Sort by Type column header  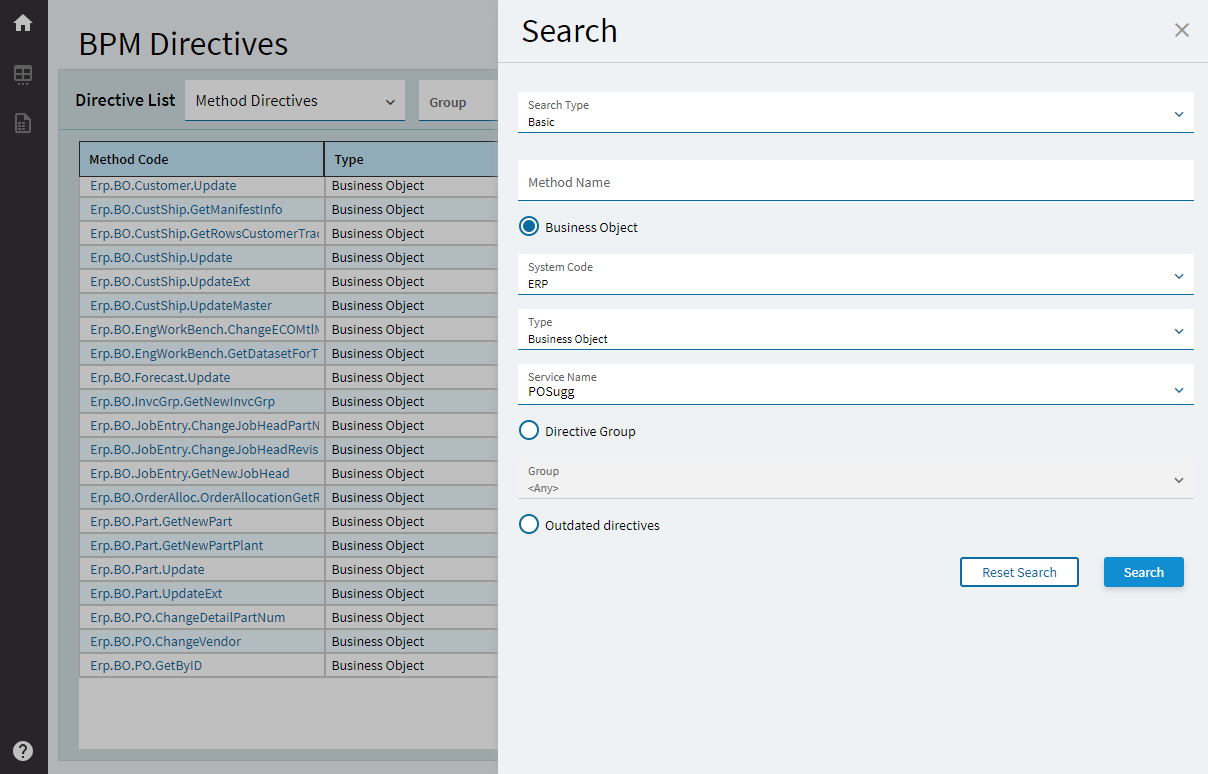tap(411, 159)
